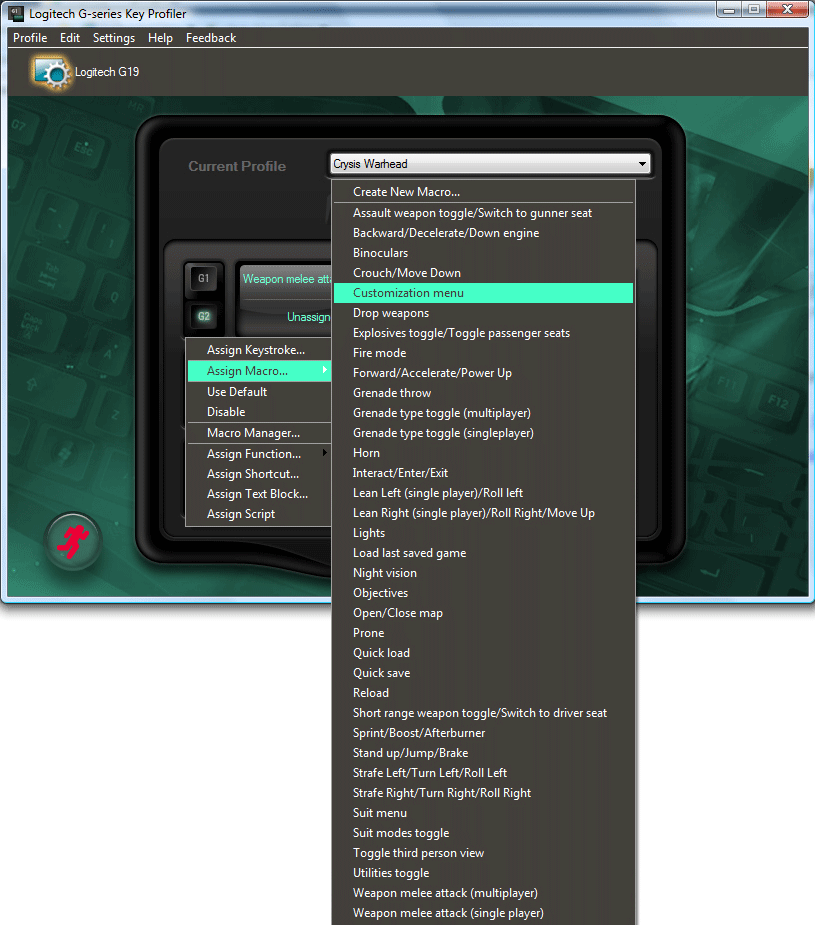Select Grenade throw macro
The width and height of the screenshot is (815, 925).
[484, 393]
